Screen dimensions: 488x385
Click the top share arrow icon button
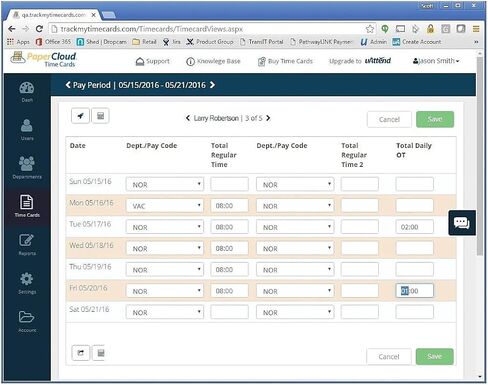pyautogui.click(x=80, y=116)
